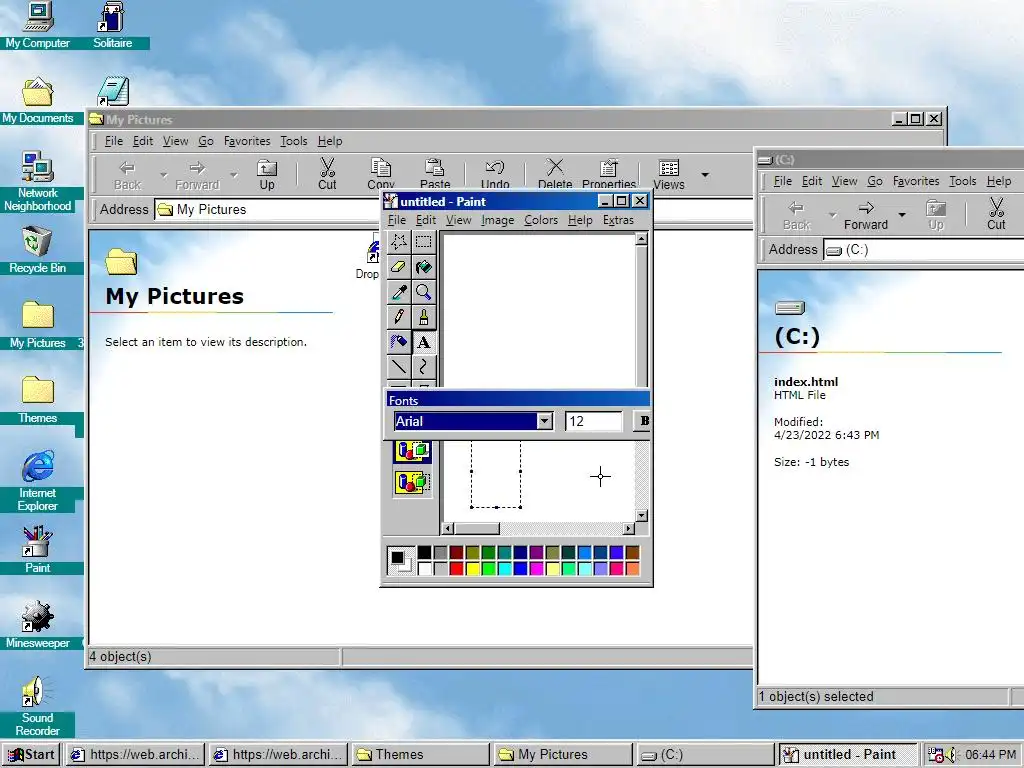Open the Arial font name dropdown
The image size is (1024, 768).
[545, 421]
